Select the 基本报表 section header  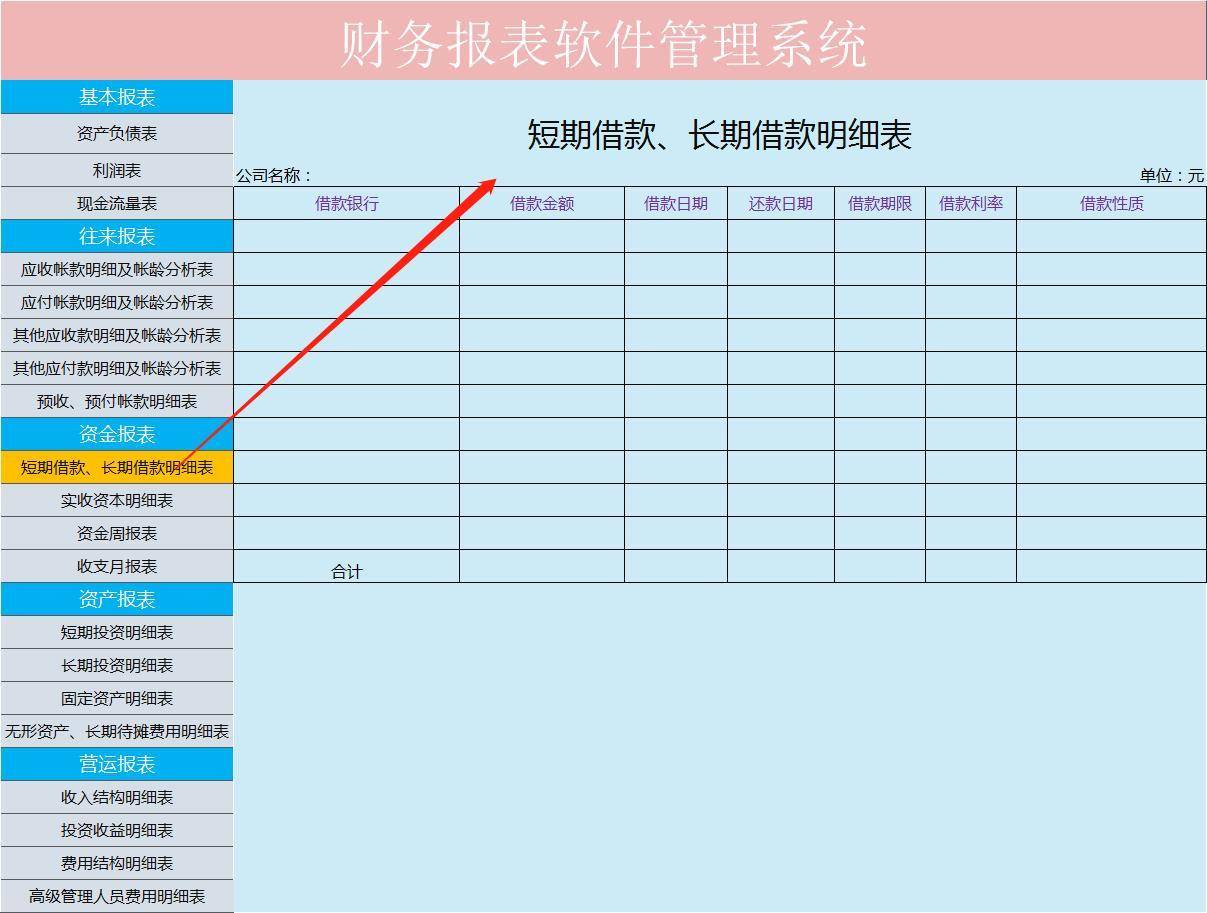pyautogui.click(x=117, y=97)
